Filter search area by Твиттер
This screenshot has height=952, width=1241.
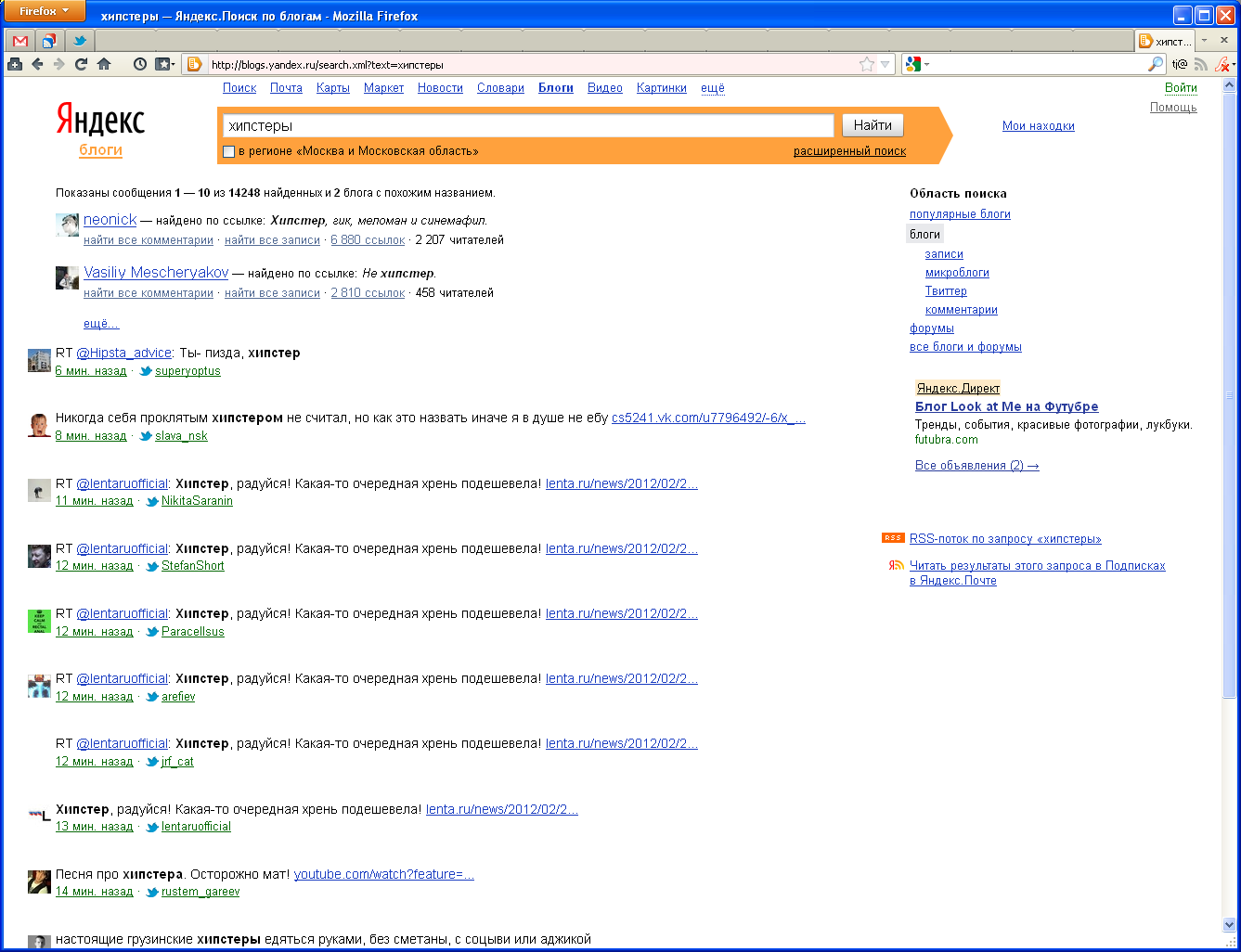pyautogui.click(x=946, y=291)
